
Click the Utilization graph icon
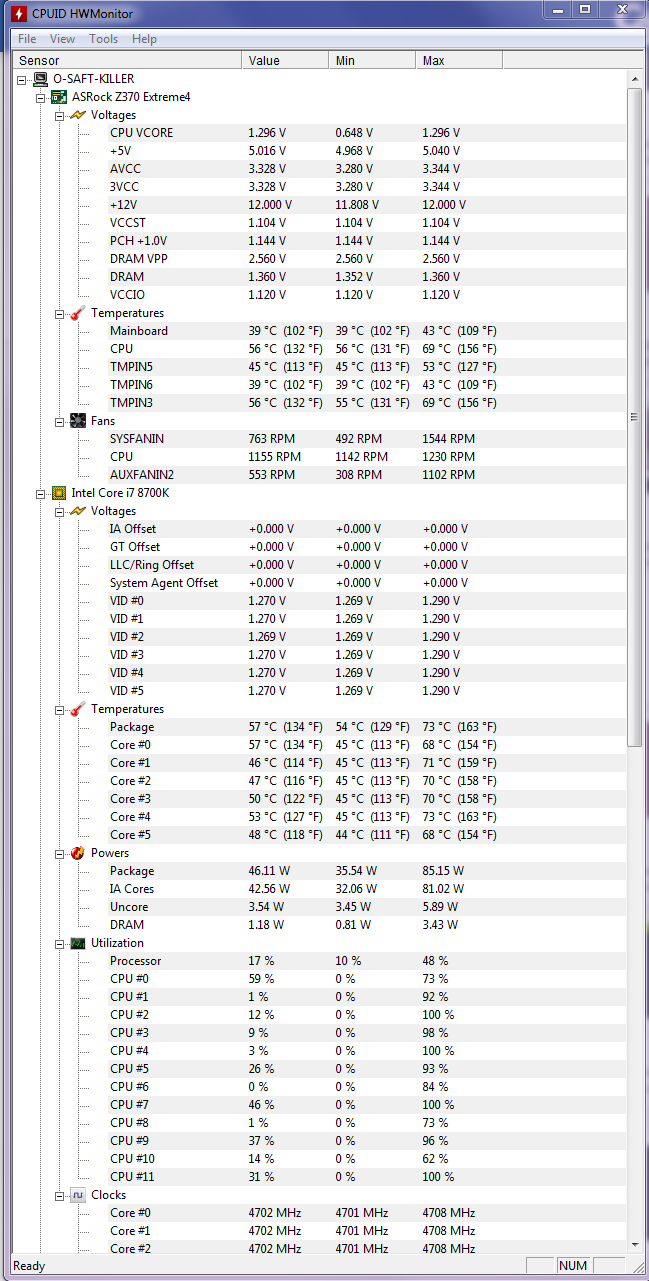coord(77,943)
